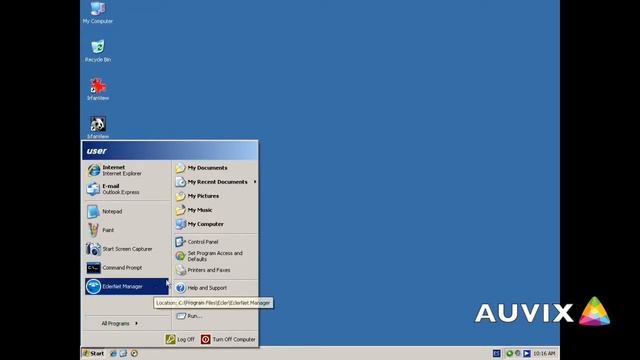Launch EclerNet Manager from Start menu
Viewport: 640px width, 360px height.
click(x=127, y=287)
